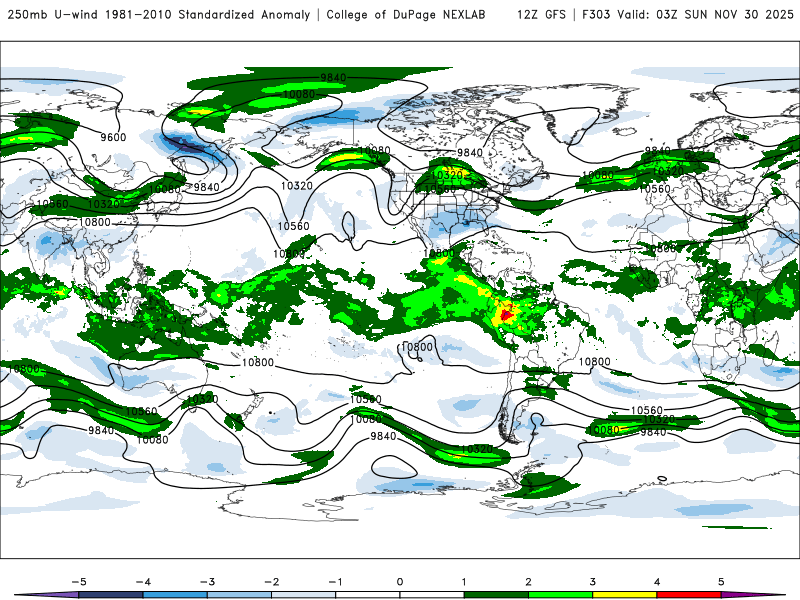The image size is (800, 600).
Task: Click the '3' colorbar tick label
Action: coord(593,582)
